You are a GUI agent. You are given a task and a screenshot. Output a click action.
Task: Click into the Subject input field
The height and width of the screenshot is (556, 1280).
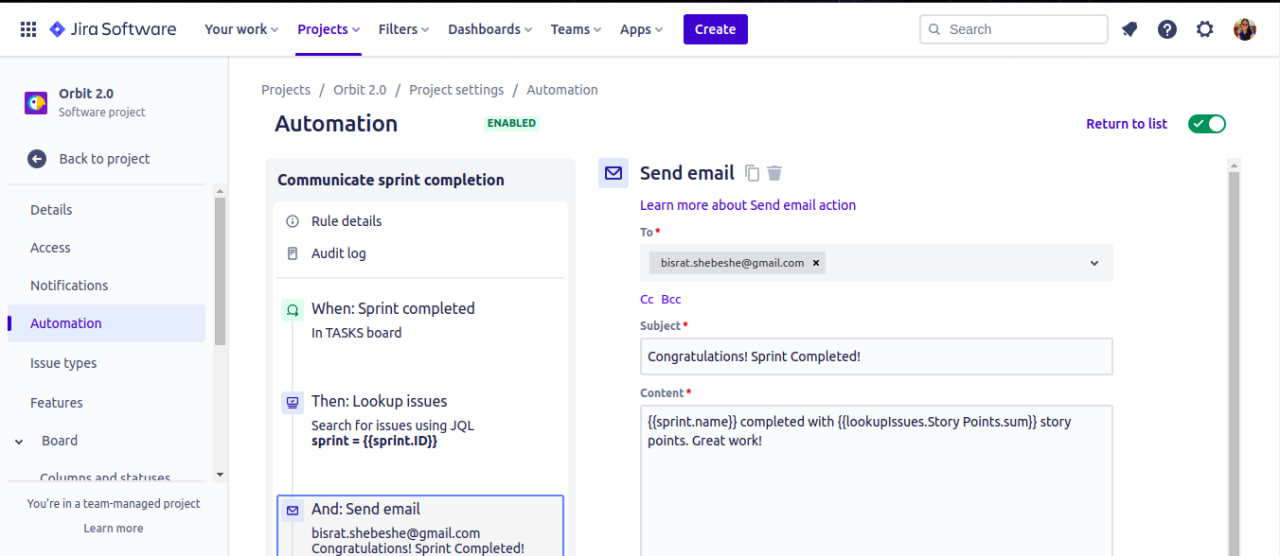(876, 356)
